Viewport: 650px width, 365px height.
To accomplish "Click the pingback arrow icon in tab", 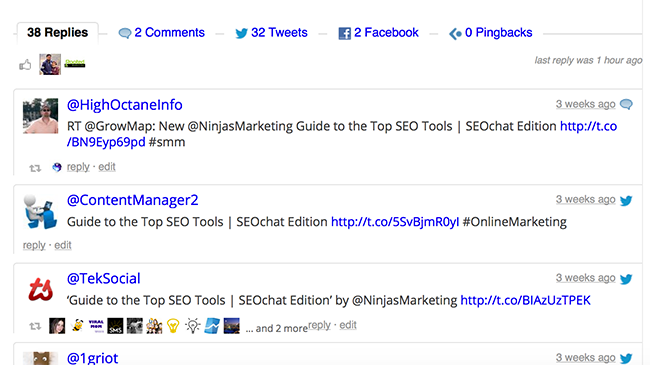I will coord(455,34).
